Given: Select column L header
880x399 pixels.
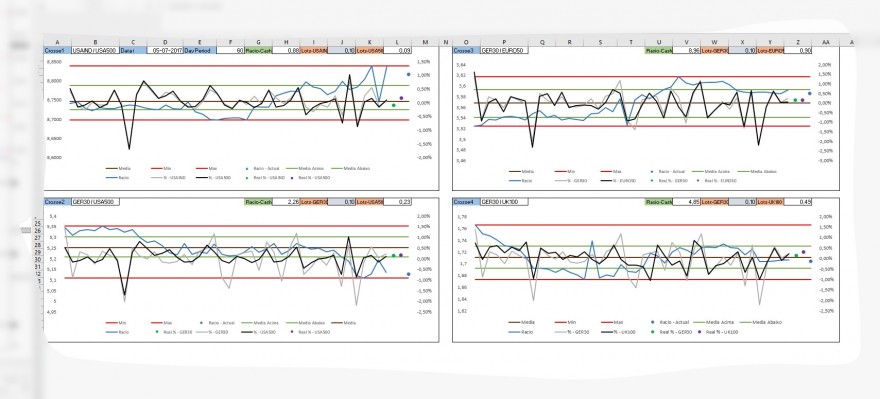Looking at the screenshot, I should pos(397,42).
